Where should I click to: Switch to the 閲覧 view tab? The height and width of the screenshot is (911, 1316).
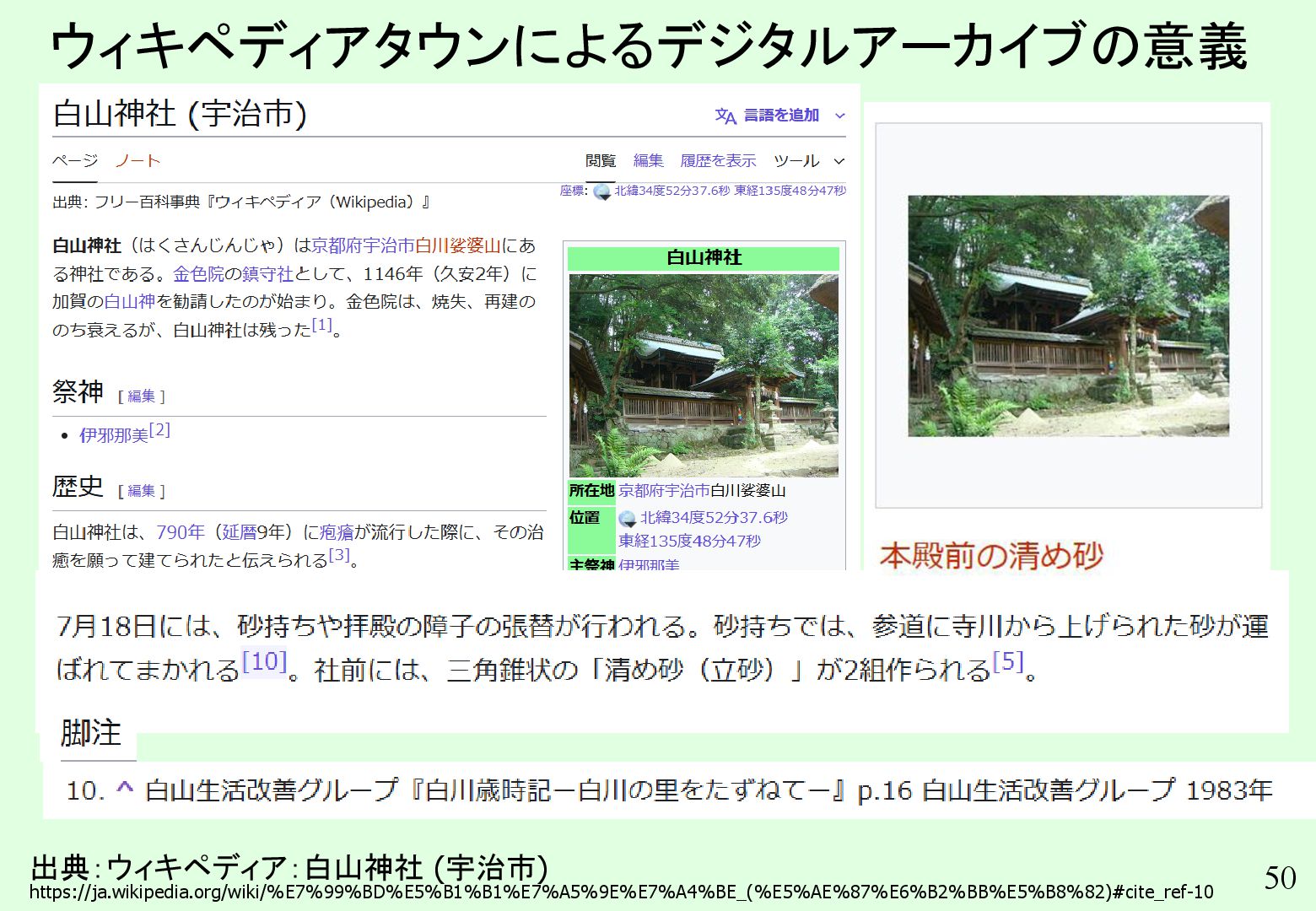coord(601,160)
